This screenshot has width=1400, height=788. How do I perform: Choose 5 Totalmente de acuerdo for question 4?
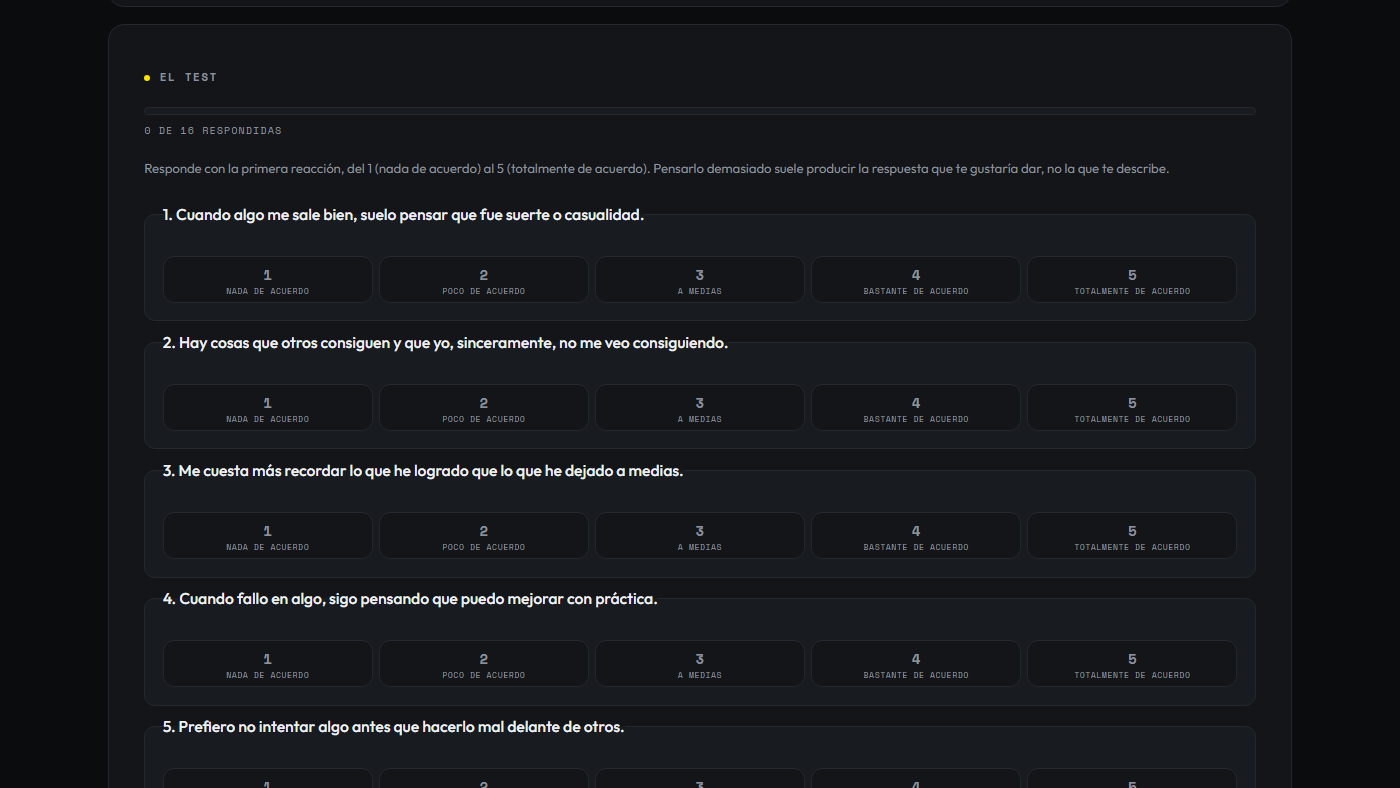coord(1132,663)
